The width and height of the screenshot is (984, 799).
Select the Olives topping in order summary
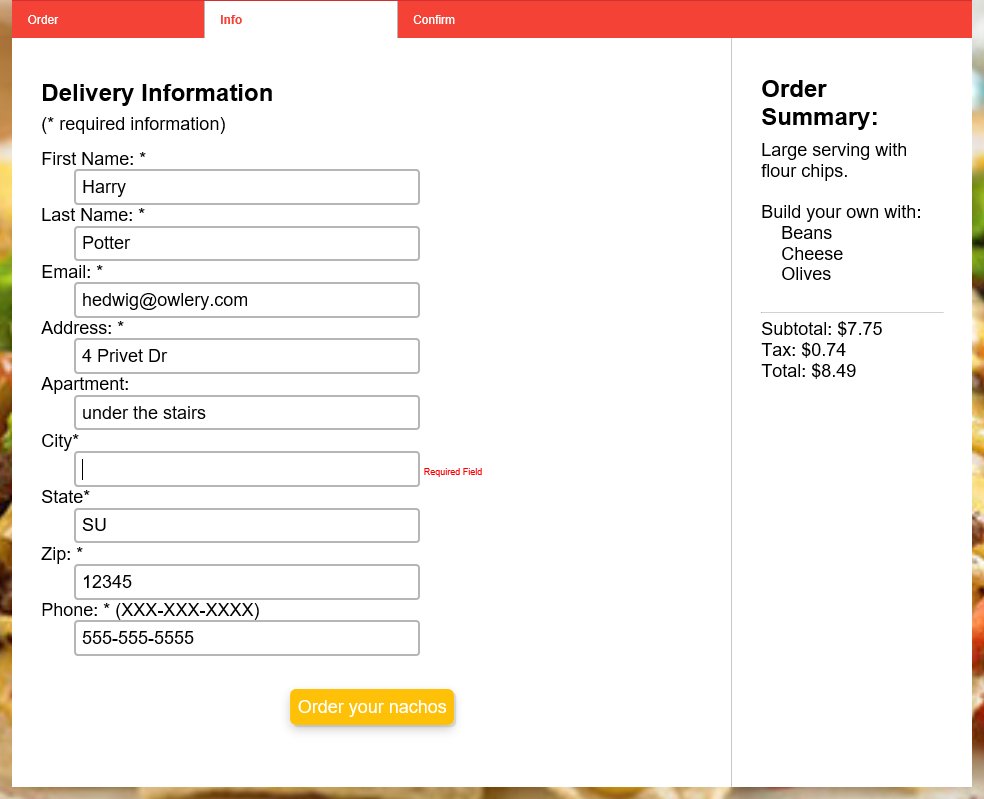pyautogui.click(x=806, y=274)
